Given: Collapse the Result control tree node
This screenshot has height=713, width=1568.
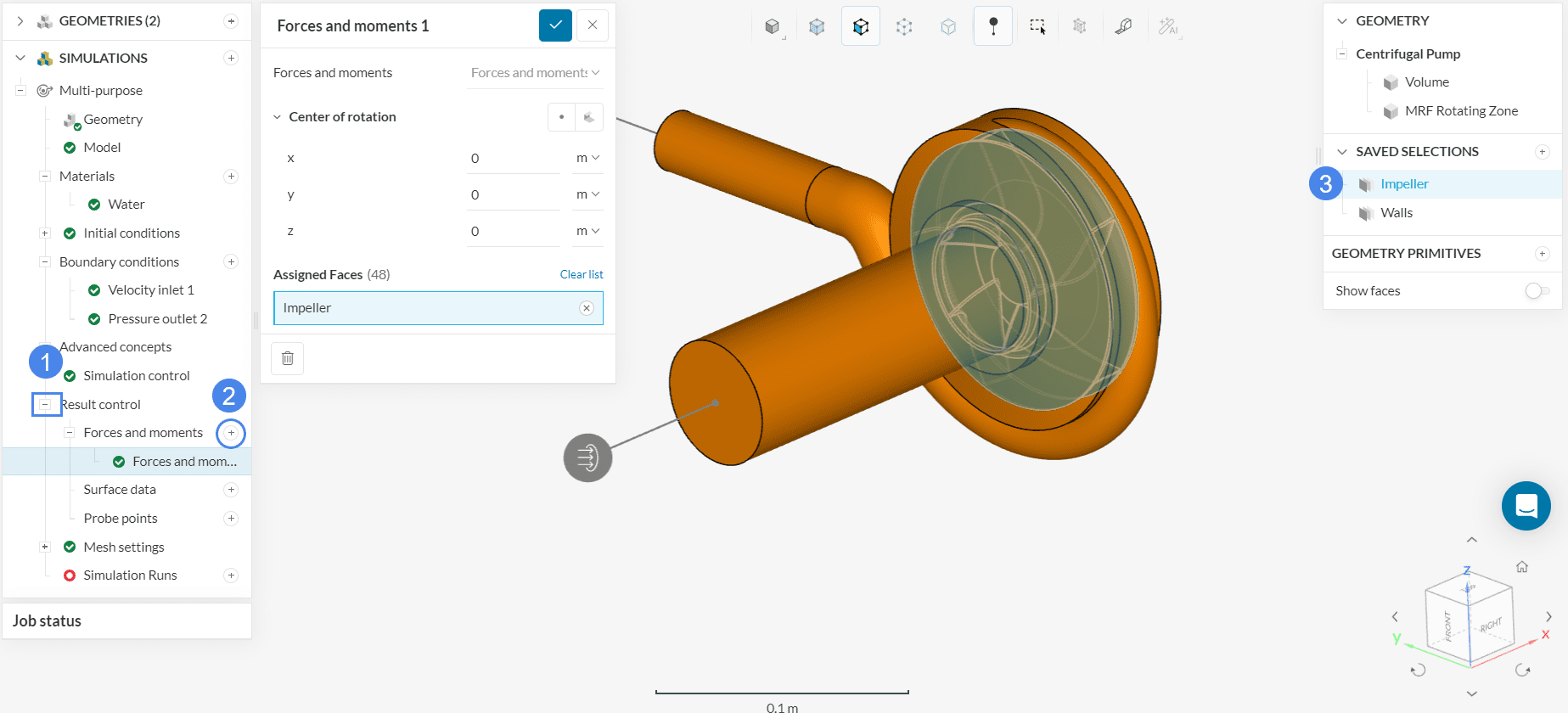Looking at the screenshot, I should point(45,405).
